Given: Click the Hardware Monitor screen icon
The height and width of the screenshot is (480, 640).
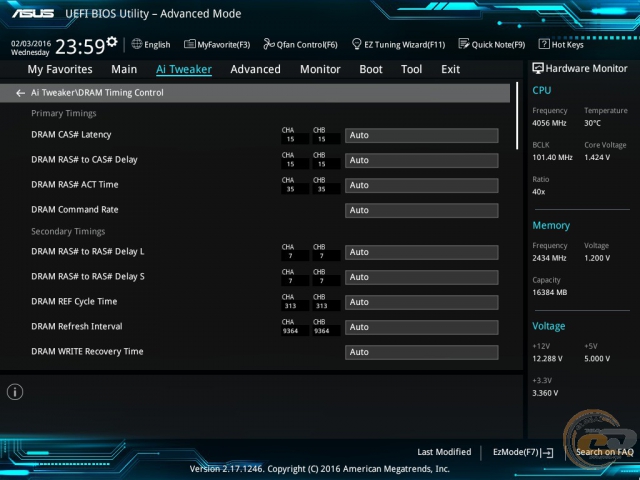Looking at the screenshot, I should 538,69.
